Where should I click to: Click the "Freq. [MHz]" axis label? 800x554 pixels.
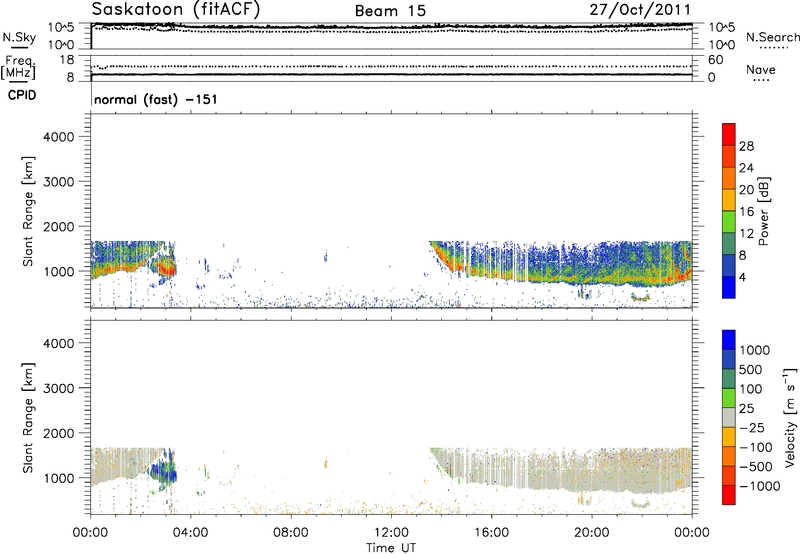19,67
